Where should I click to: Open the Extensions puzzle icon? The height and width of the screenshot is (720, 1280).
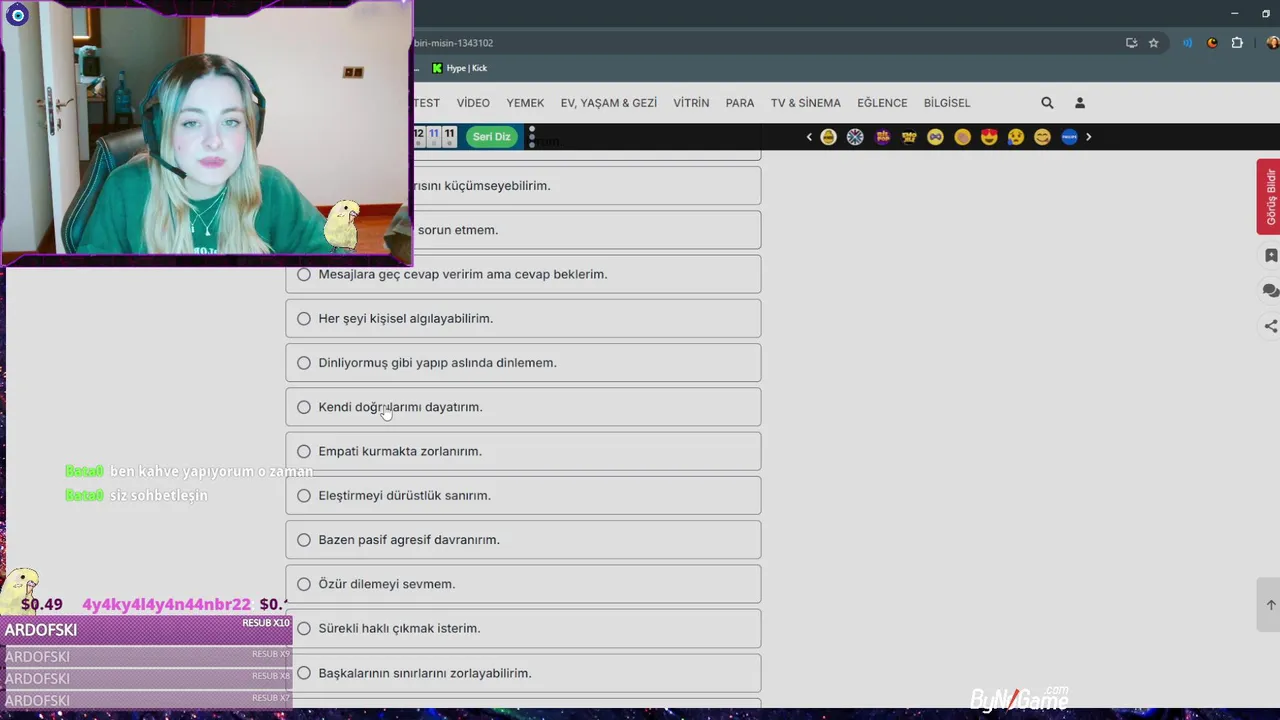pyautogui.click(x=1237, y=43)
